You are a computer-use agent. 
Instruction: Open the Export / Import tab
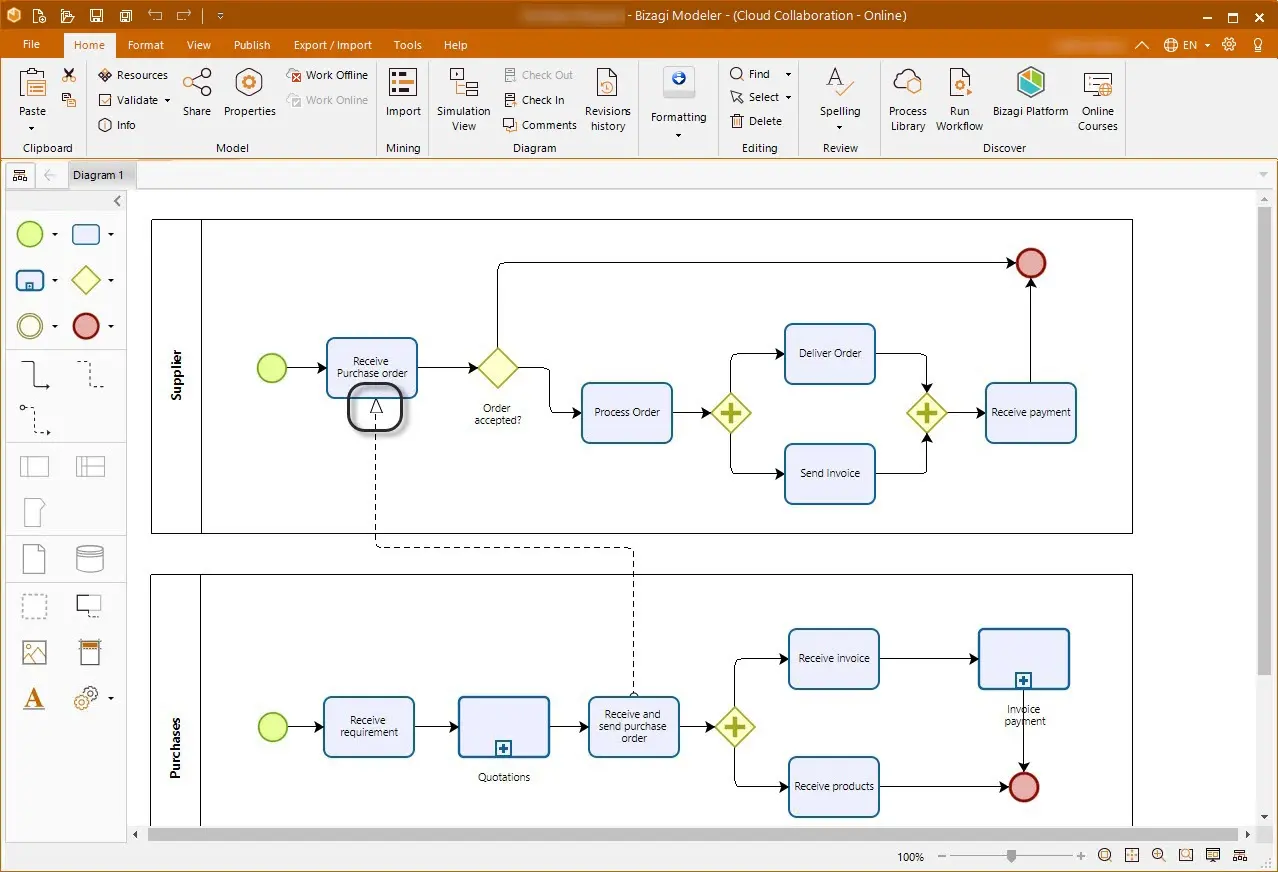click(x=333, y=45)
